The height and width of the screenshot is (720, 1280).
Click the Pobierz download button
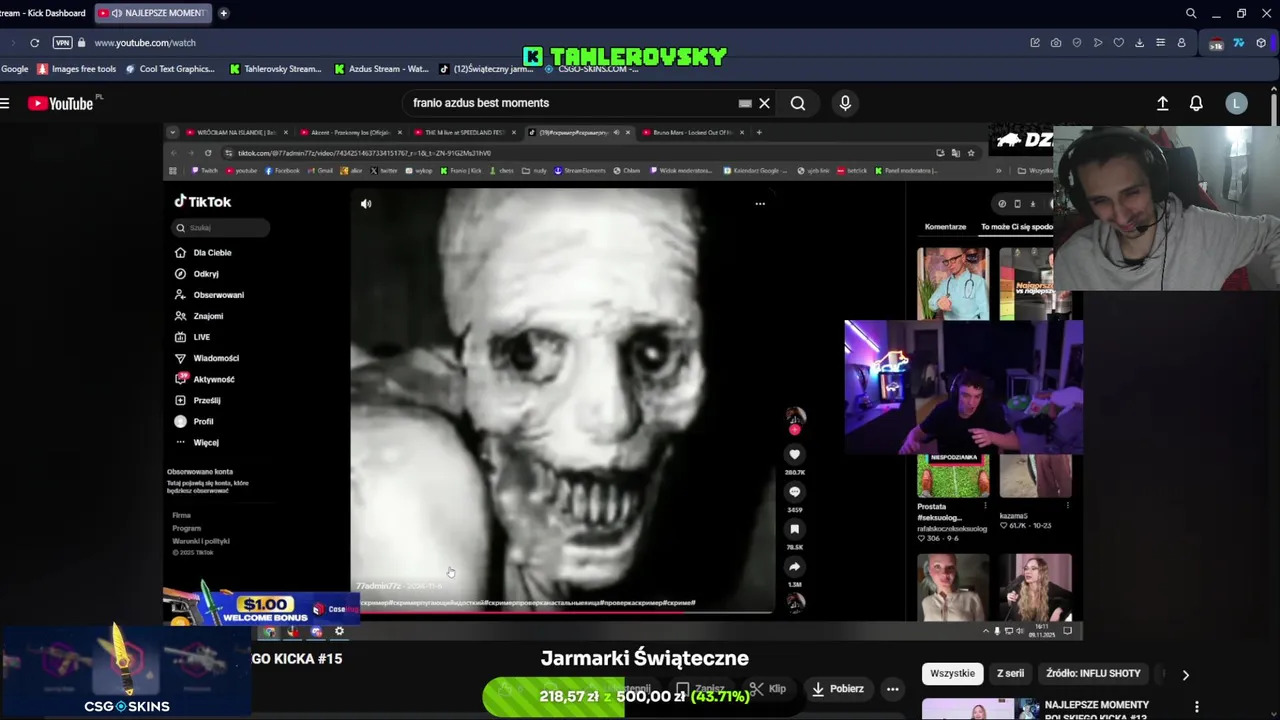[x=837, y=689]
